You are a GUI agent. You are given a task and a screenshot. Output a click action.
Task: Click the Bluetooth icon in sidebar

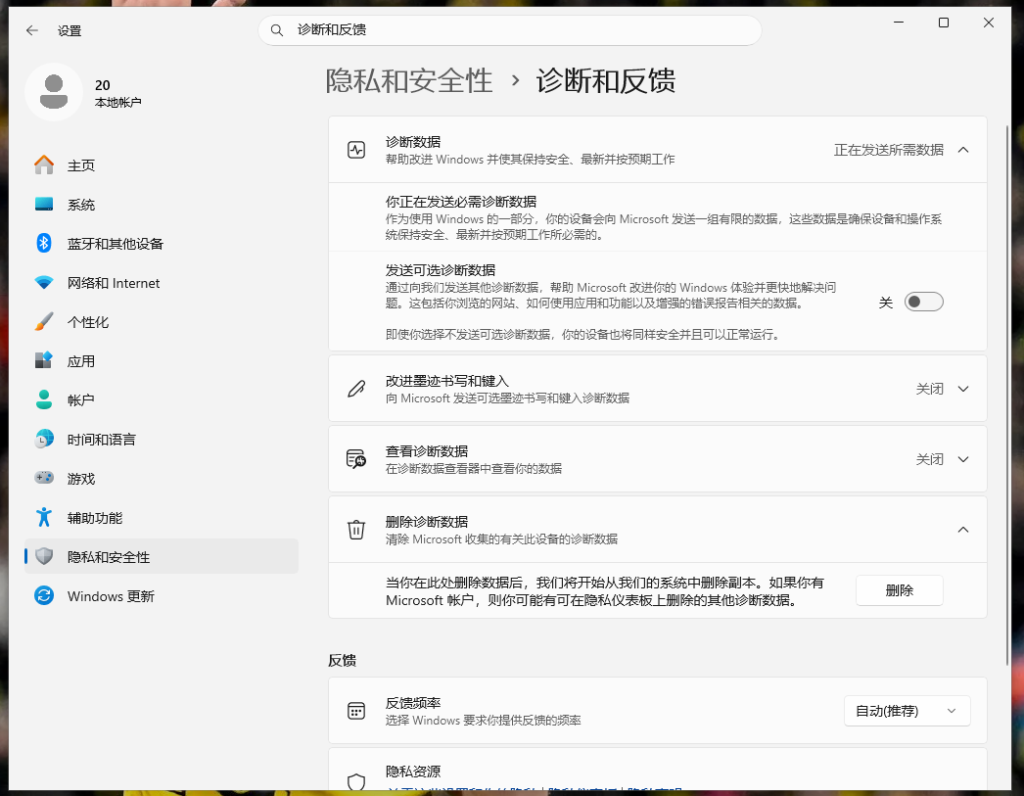(x=44, y=243)
